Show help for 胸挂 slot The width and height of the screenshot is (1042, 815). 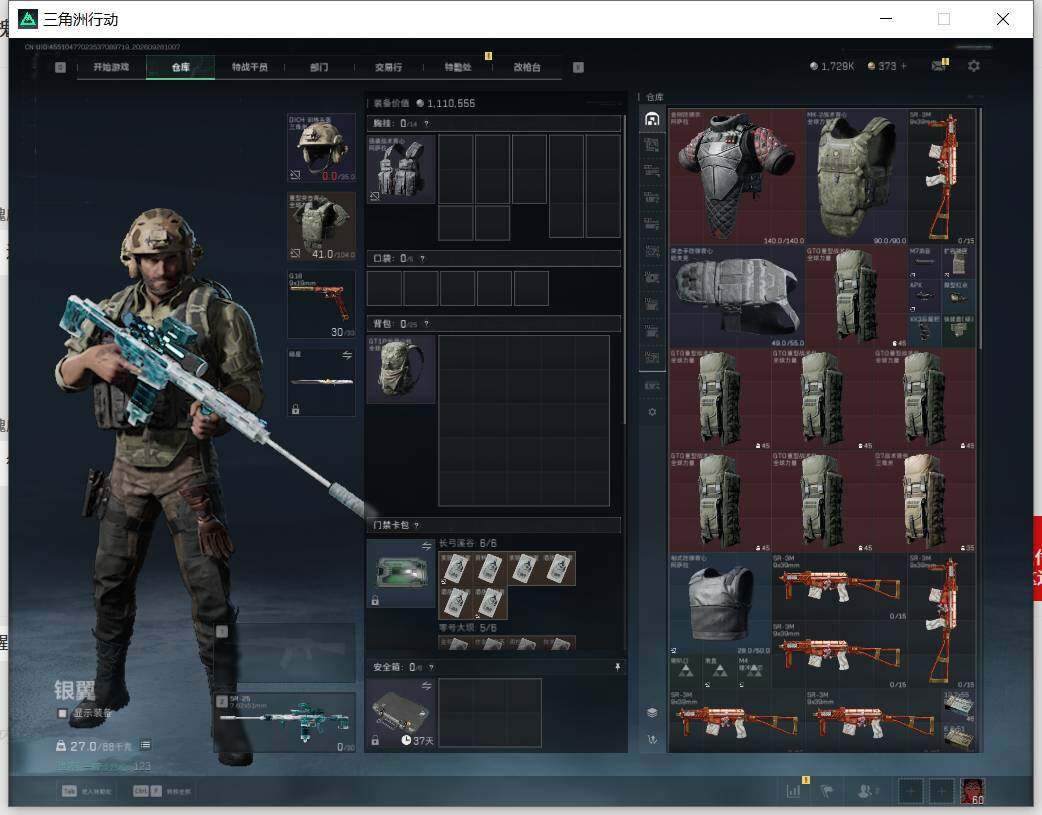427,124
